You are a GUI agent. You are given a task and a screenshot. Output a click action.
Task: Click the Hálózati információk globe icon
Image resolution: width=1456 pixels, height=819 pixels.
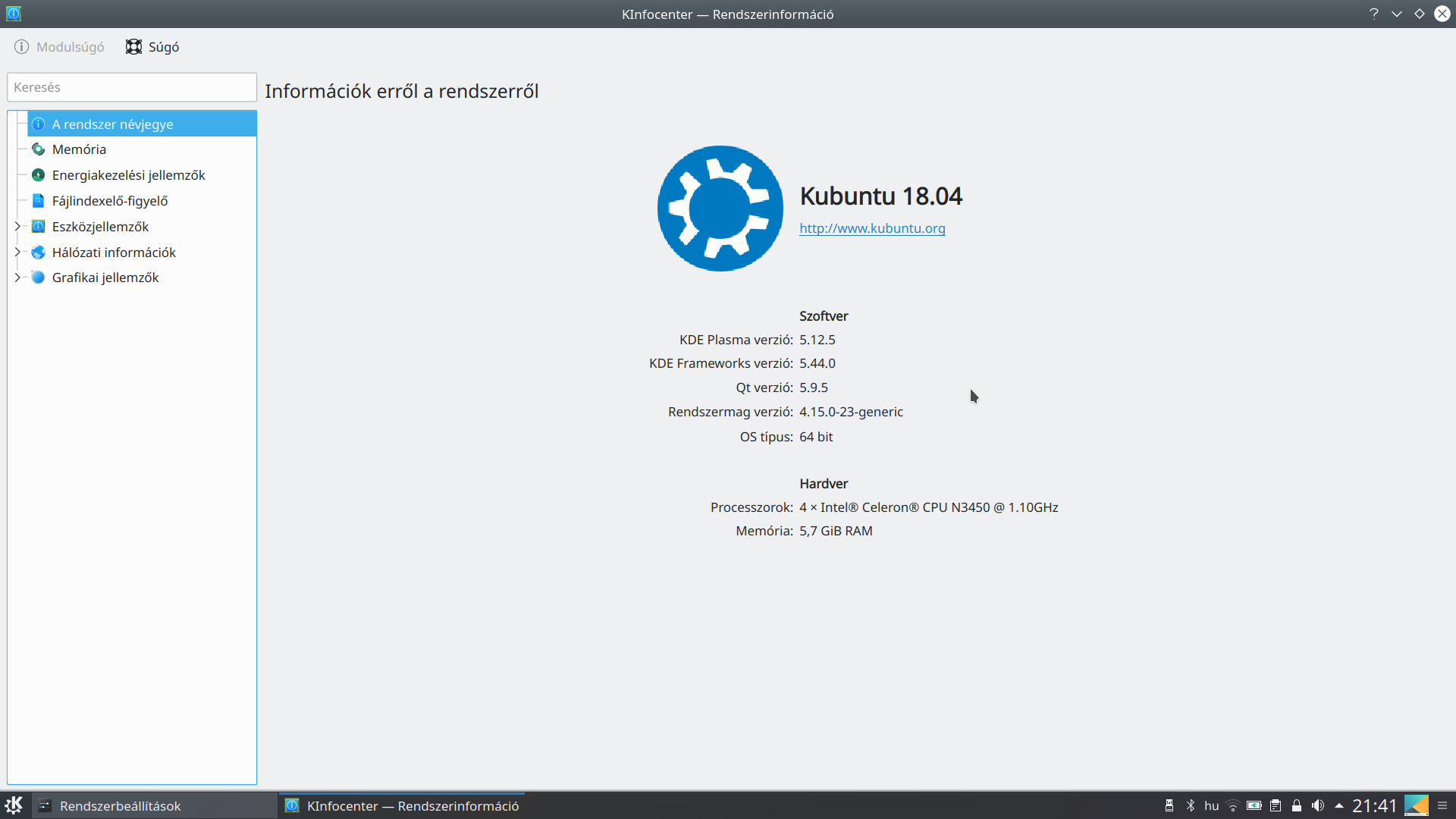click(x=39, y=253)
